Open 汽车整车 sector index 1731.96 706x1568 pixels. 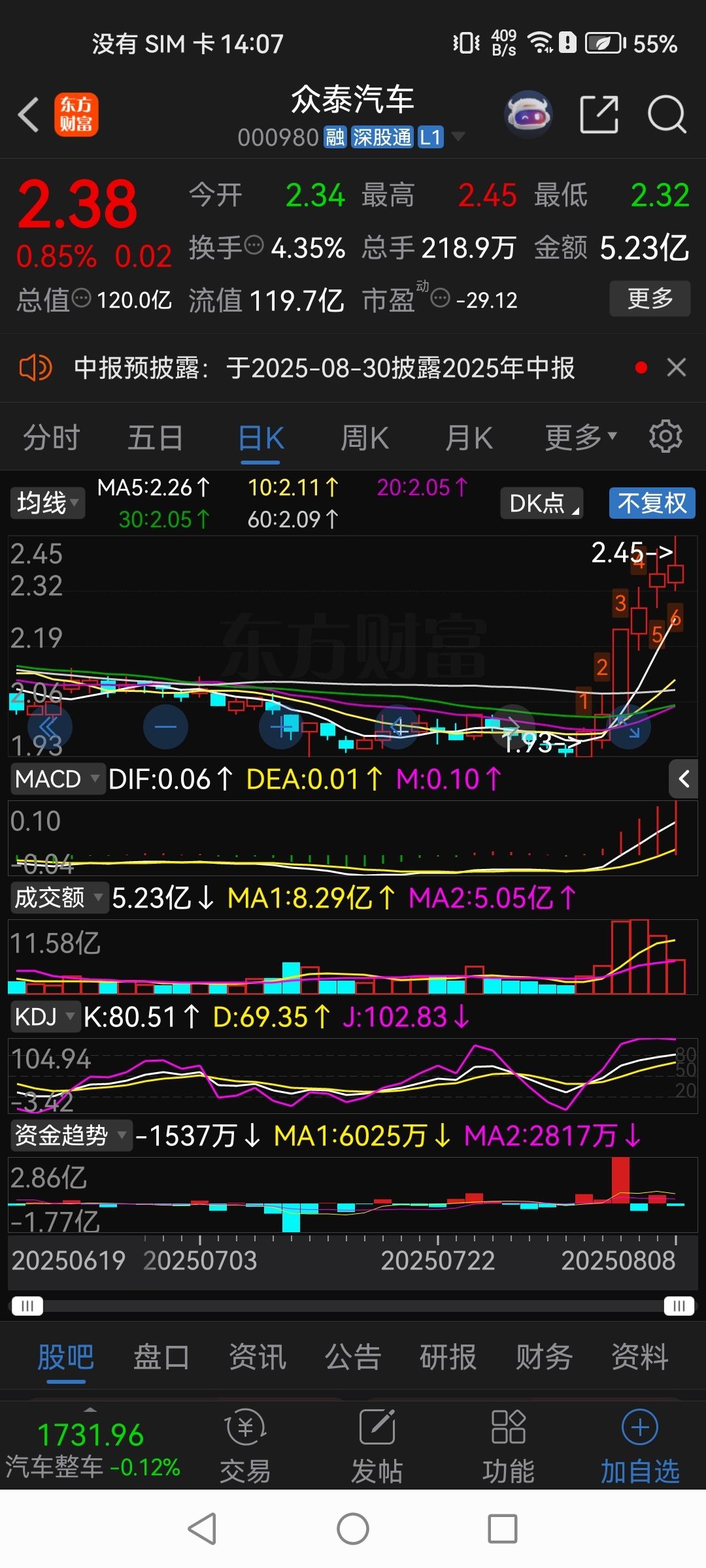click(92, 1449)
